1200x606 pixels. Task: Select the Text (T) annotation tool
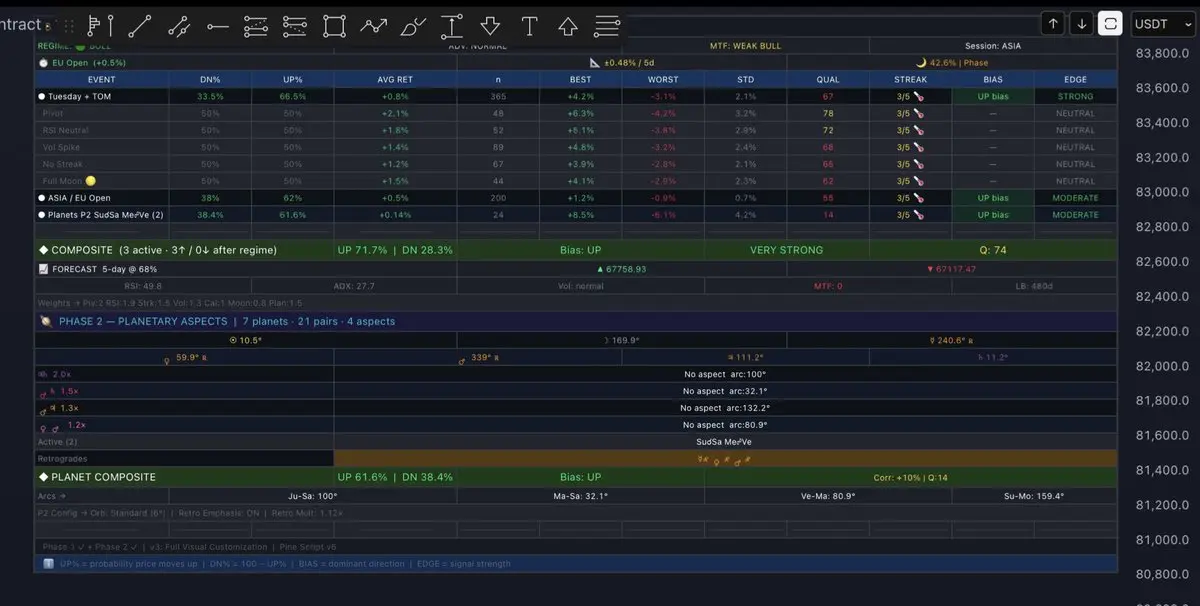pos(530,26)
